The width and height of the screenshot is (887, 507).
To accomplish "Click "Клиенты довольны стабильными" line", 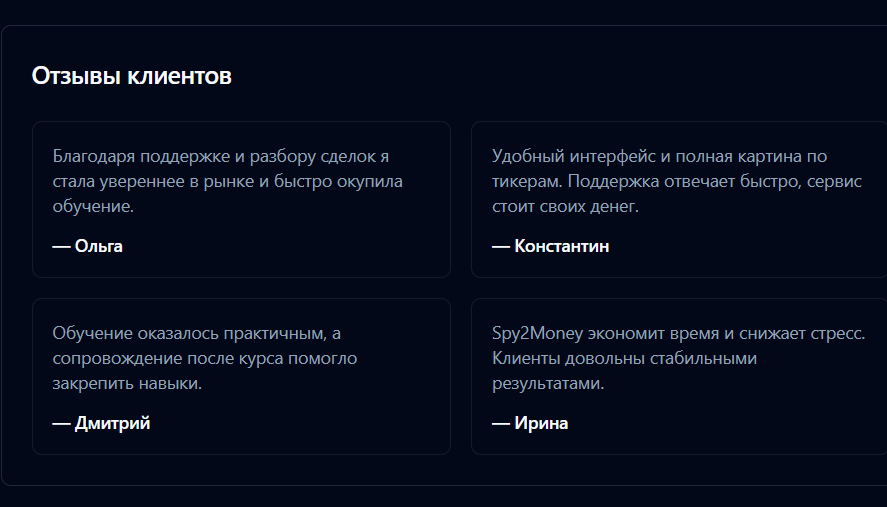I will [x=625, y=359].
